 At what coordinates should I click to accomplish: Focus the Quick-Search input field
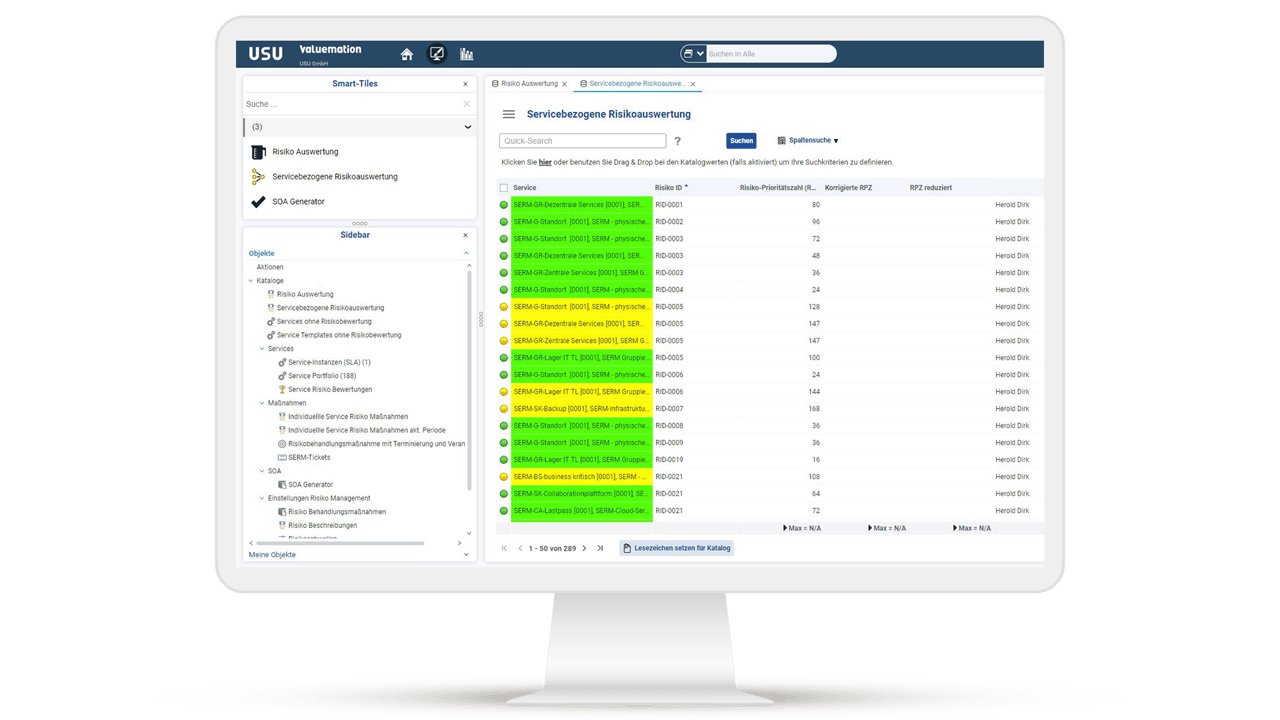click(583, 141)
